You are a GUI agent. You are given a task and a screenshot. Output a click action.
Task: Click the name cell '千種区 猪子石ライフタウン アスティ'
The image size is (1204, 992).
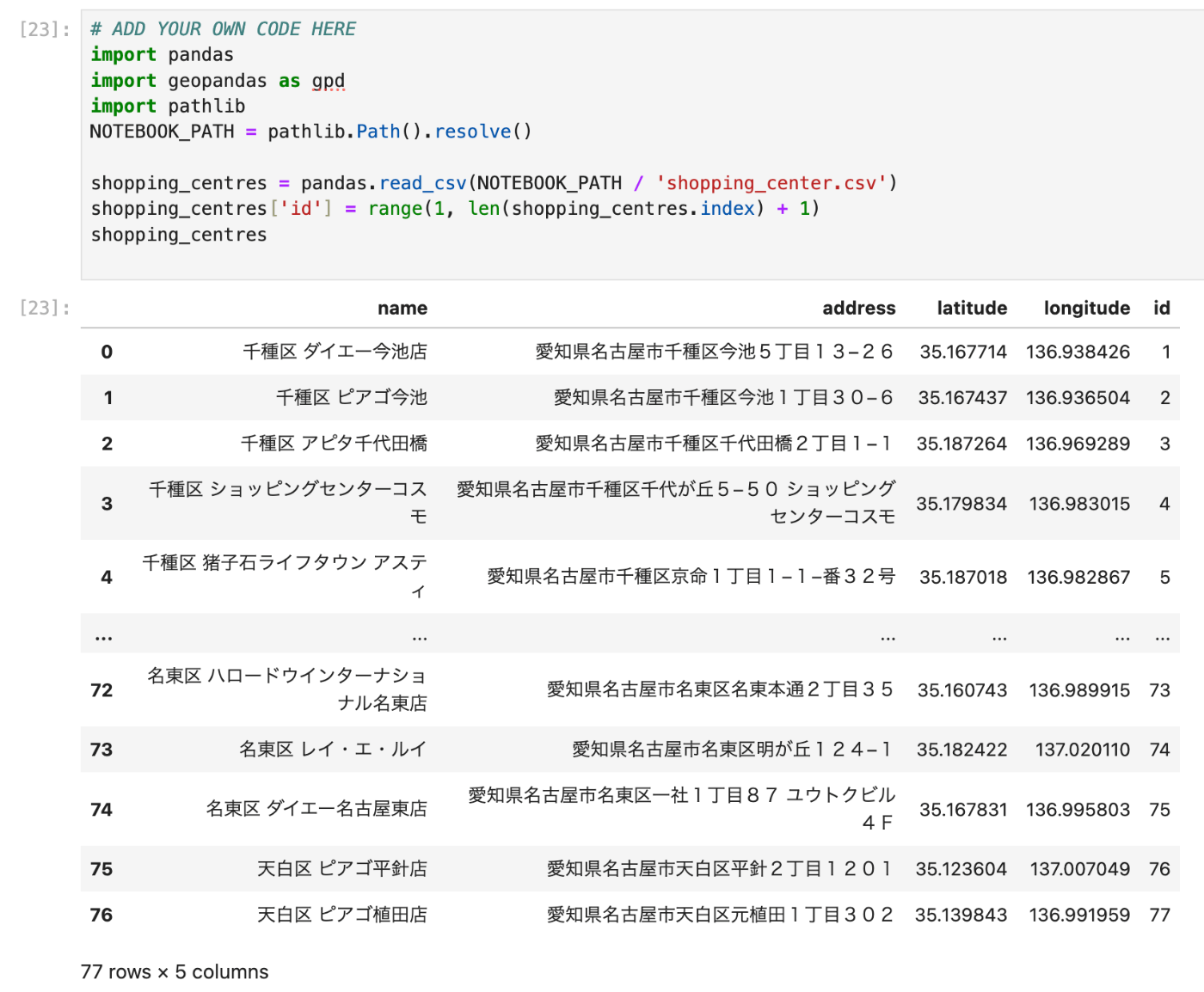[x=284, y=577]
